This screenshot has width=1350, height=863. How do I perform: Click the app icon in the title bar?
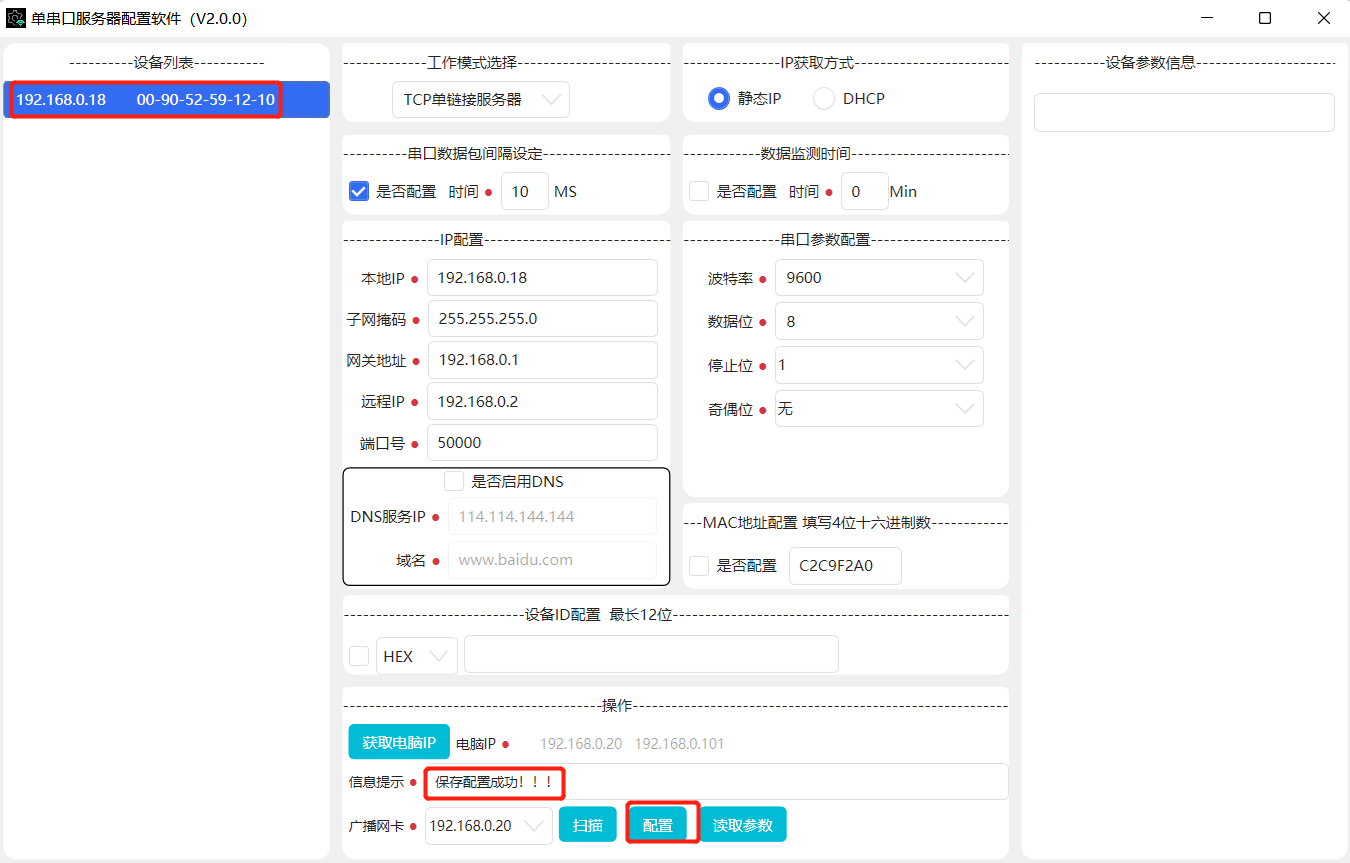click(x=15, y=18)
